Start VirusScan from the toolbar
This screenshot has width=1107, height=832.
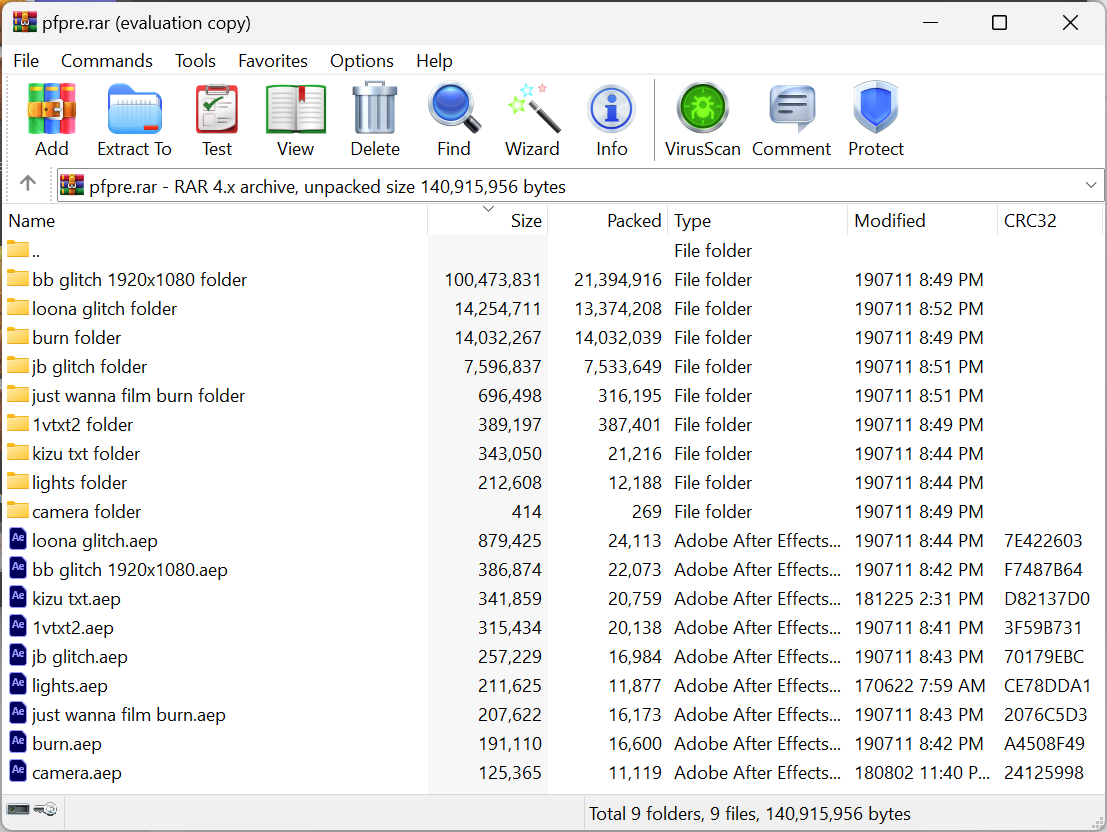[703, 110]
